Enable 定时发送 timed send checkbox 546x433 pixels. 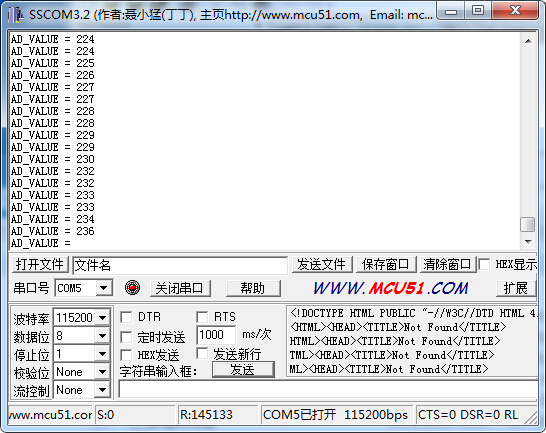tap(126, 337)
